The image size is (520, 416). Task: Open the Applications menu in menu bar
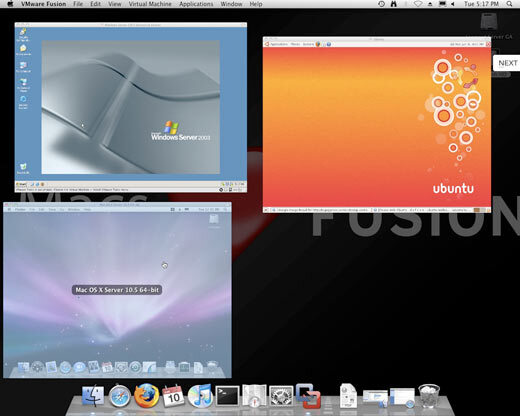click(x=196, y=4)
